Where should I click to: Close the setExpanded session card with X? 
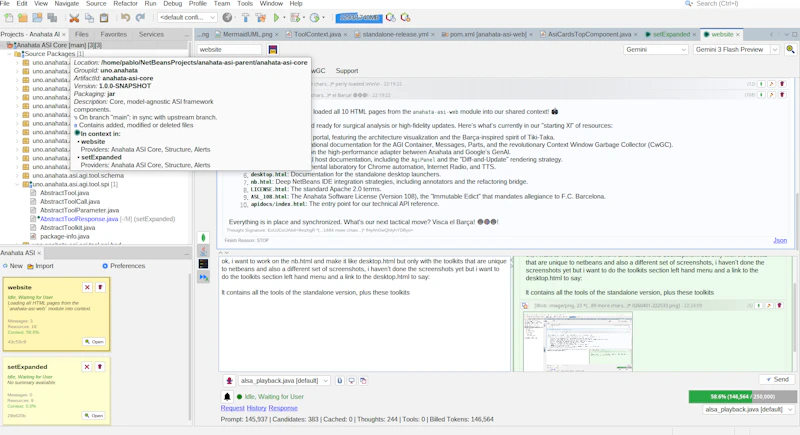(x=87, y=367)
